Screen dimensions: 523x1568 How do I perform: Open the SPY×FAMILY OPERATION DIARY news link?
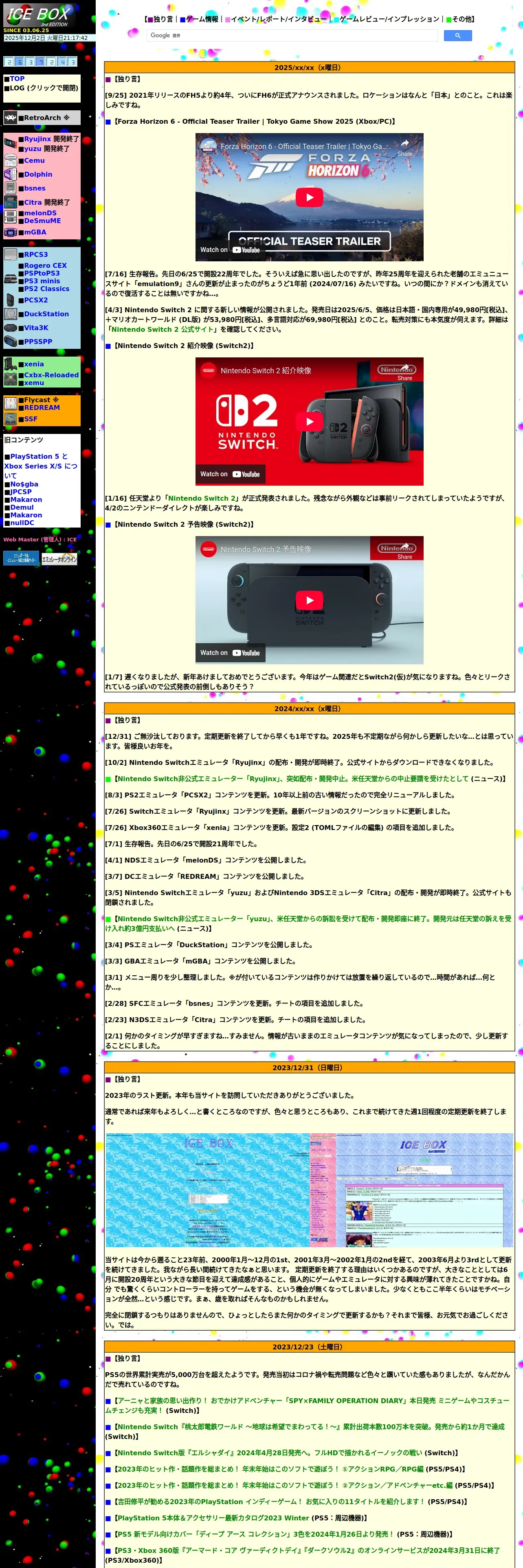pyautogui.click(x=307, y=1405)
